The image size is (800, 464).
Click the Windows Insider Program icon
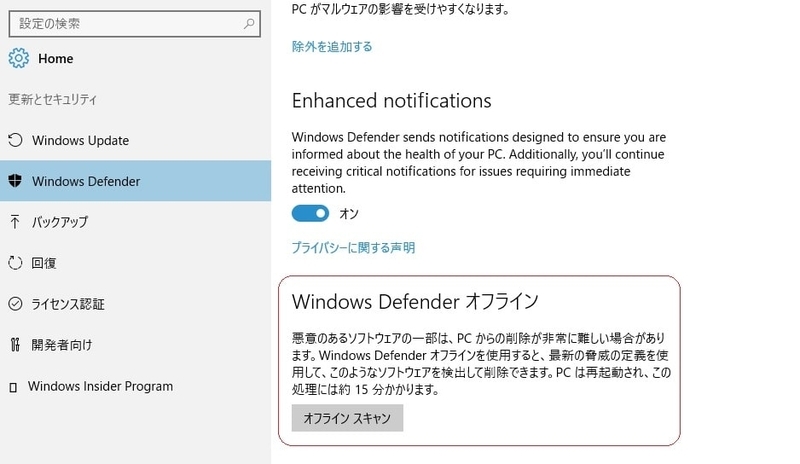coord(13,387)
